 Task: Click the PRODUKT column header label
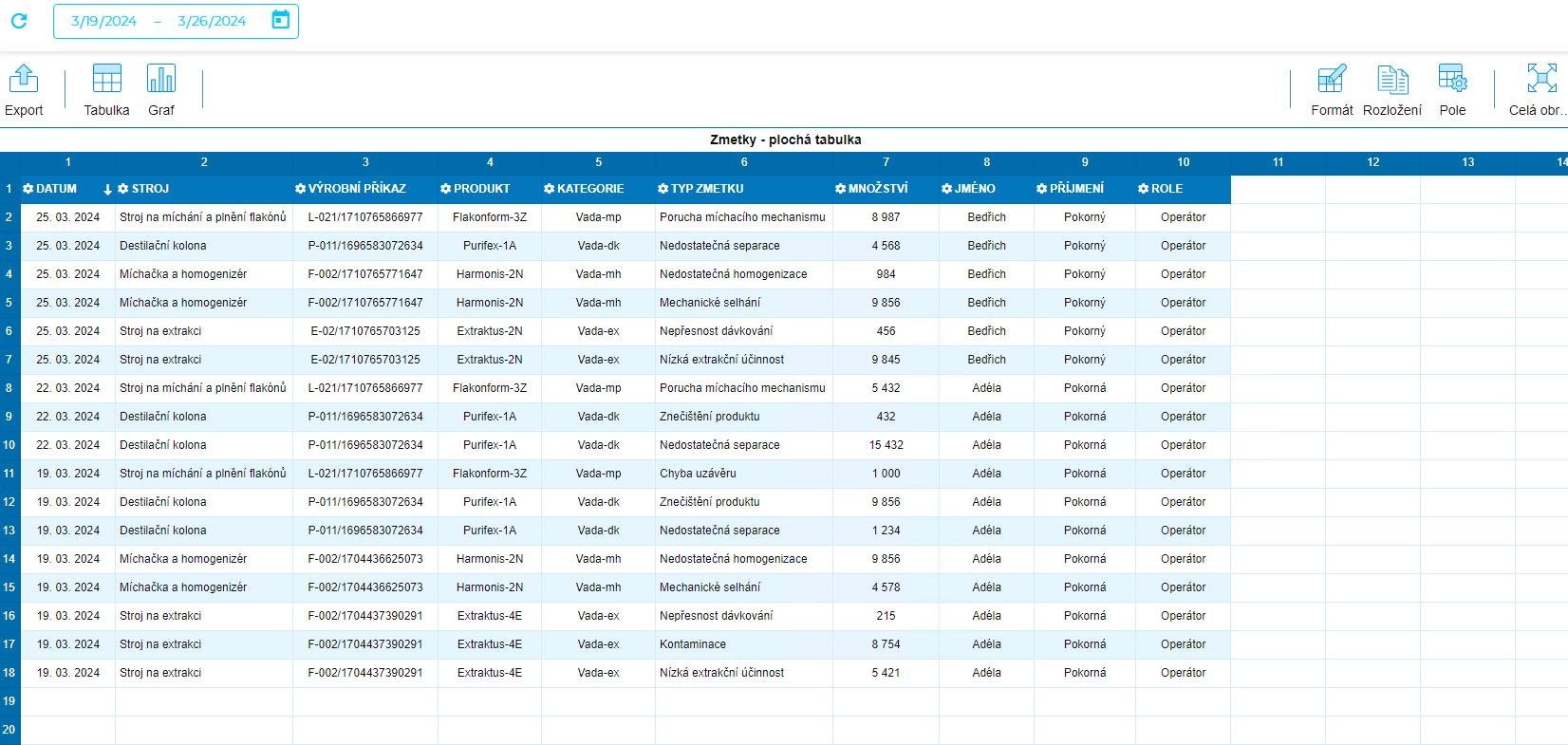(x=482, y=189)
